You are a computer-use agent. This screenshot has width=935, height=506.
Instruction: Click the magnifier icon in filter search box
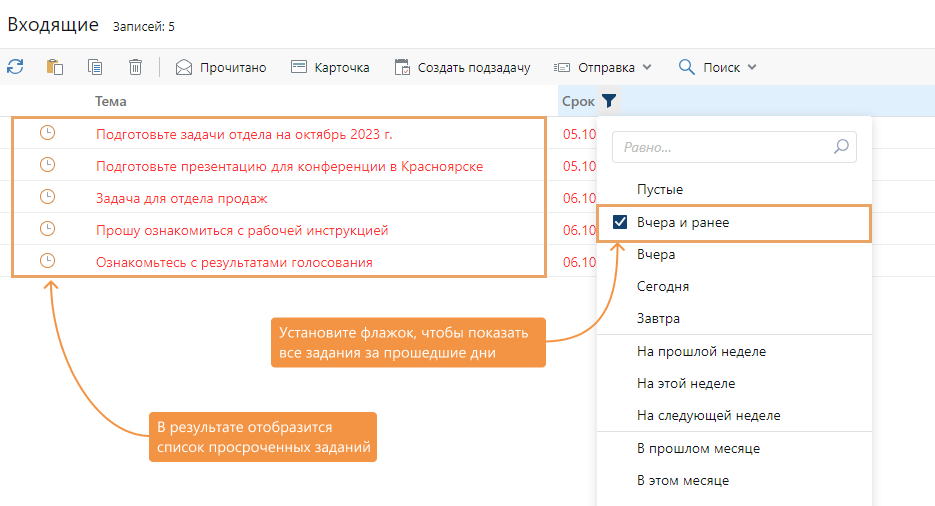[x=842, y=147]
